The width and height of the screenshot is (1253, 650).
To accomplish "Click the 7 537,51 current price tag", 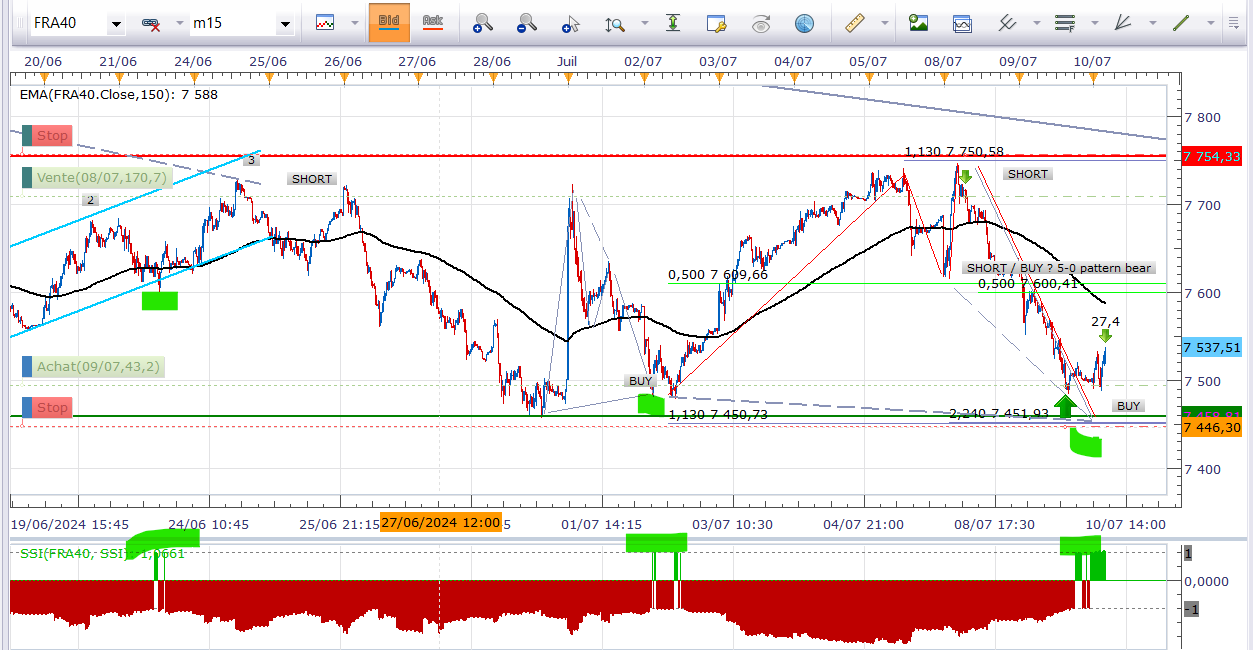I will (x=1211, y=347).
